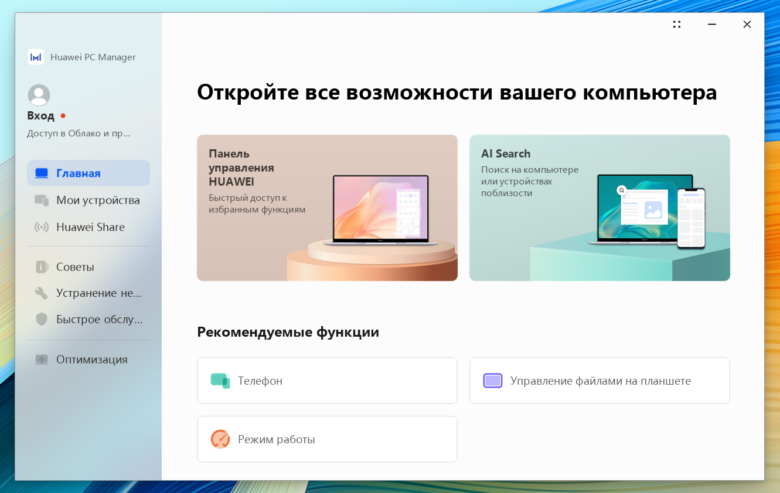Screen dimensions: 780x493
Task: Click the Huawei PC Manager logo icon
Action: click(x=35, y=57)
